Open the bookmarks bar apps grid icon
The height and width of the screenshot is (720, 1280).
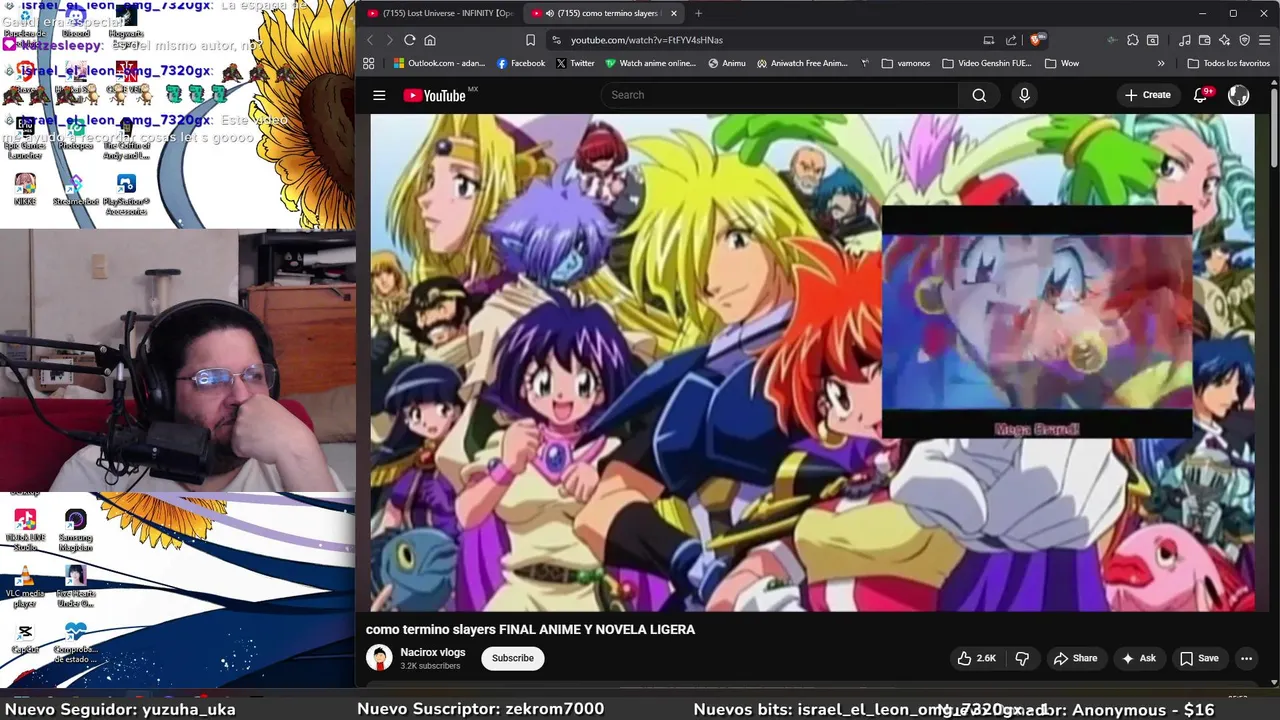point(368,63)
